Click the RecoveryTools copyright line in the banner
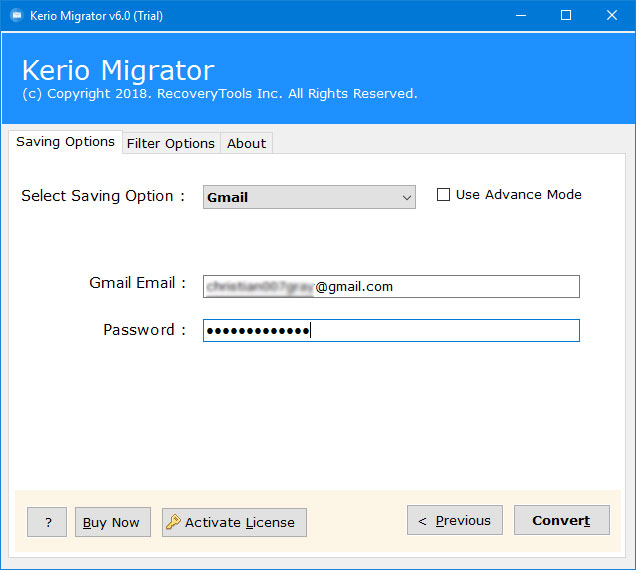 (219, 94)
